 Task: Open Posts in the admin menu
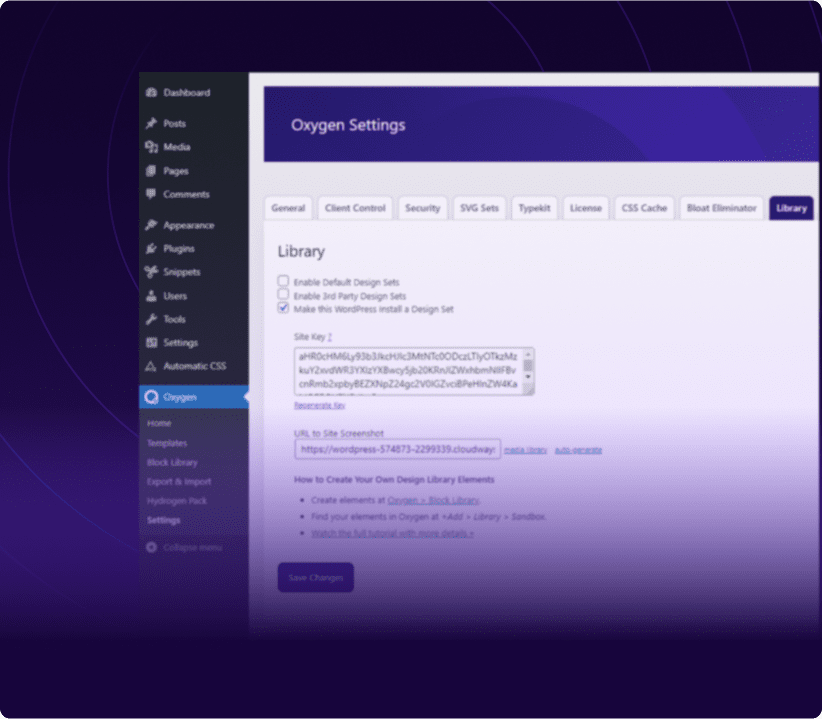pos(175,124)
